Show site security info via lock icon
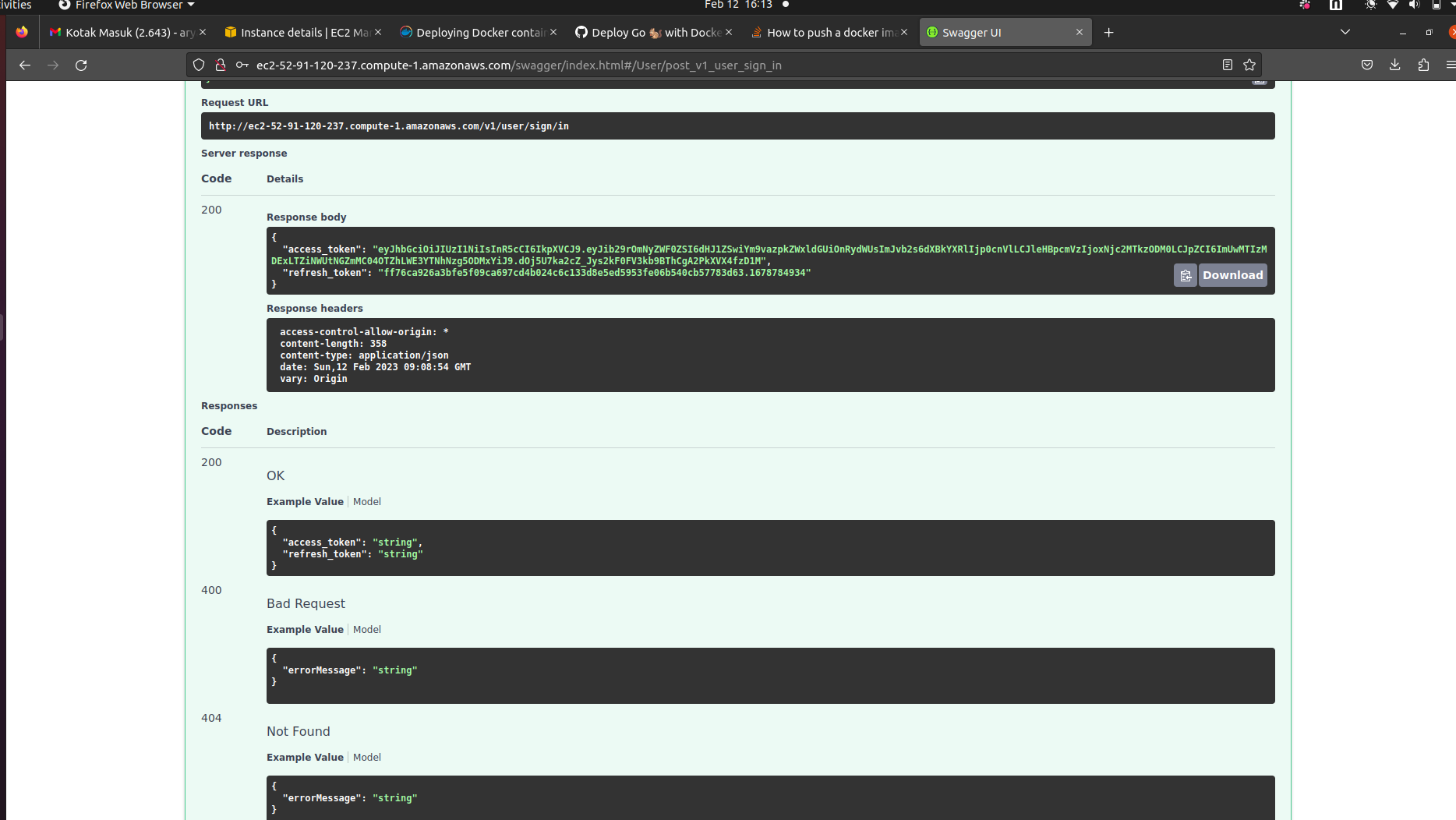Screen dimensions: 1456x820 [x=221, y=65]
